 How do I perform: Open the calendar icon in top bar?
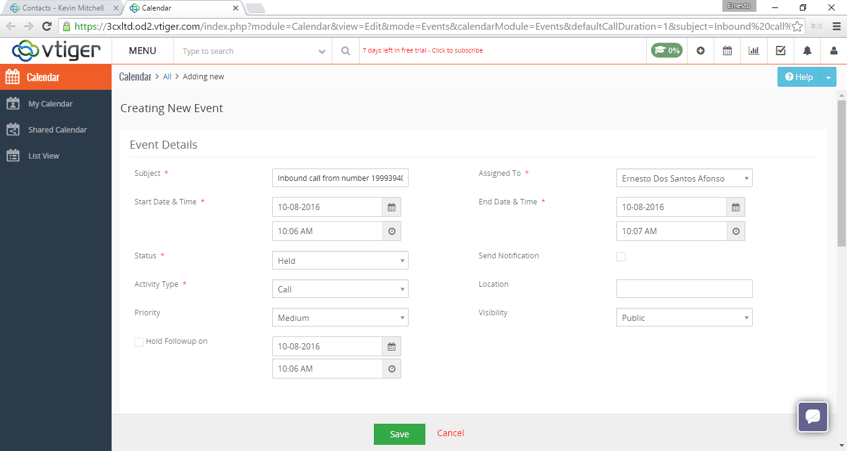coord(727,51)
